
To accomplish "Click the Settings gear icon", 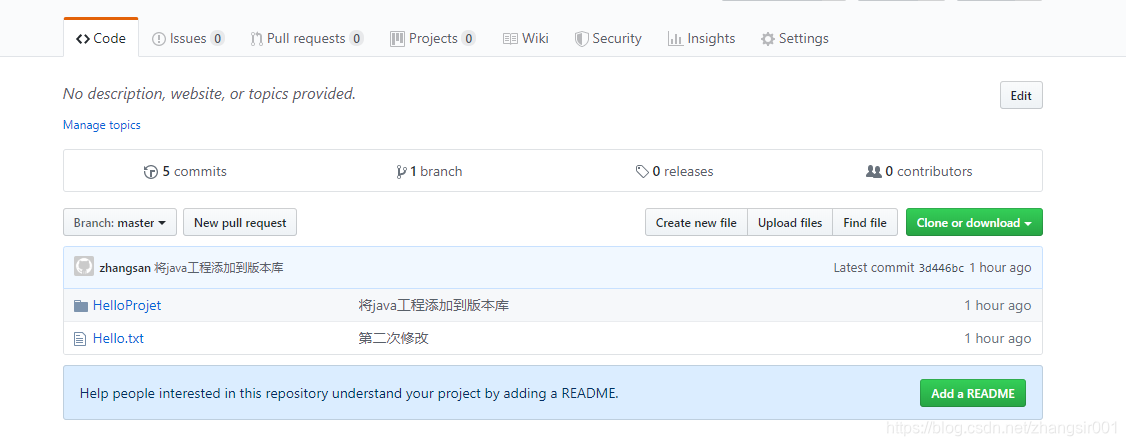I will pyautogui.click(x=768, y=39).
